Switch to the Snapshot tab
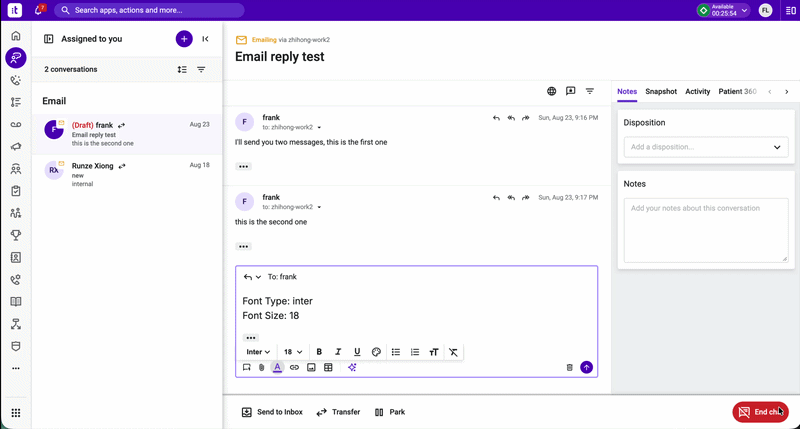 tap(661, 91)
